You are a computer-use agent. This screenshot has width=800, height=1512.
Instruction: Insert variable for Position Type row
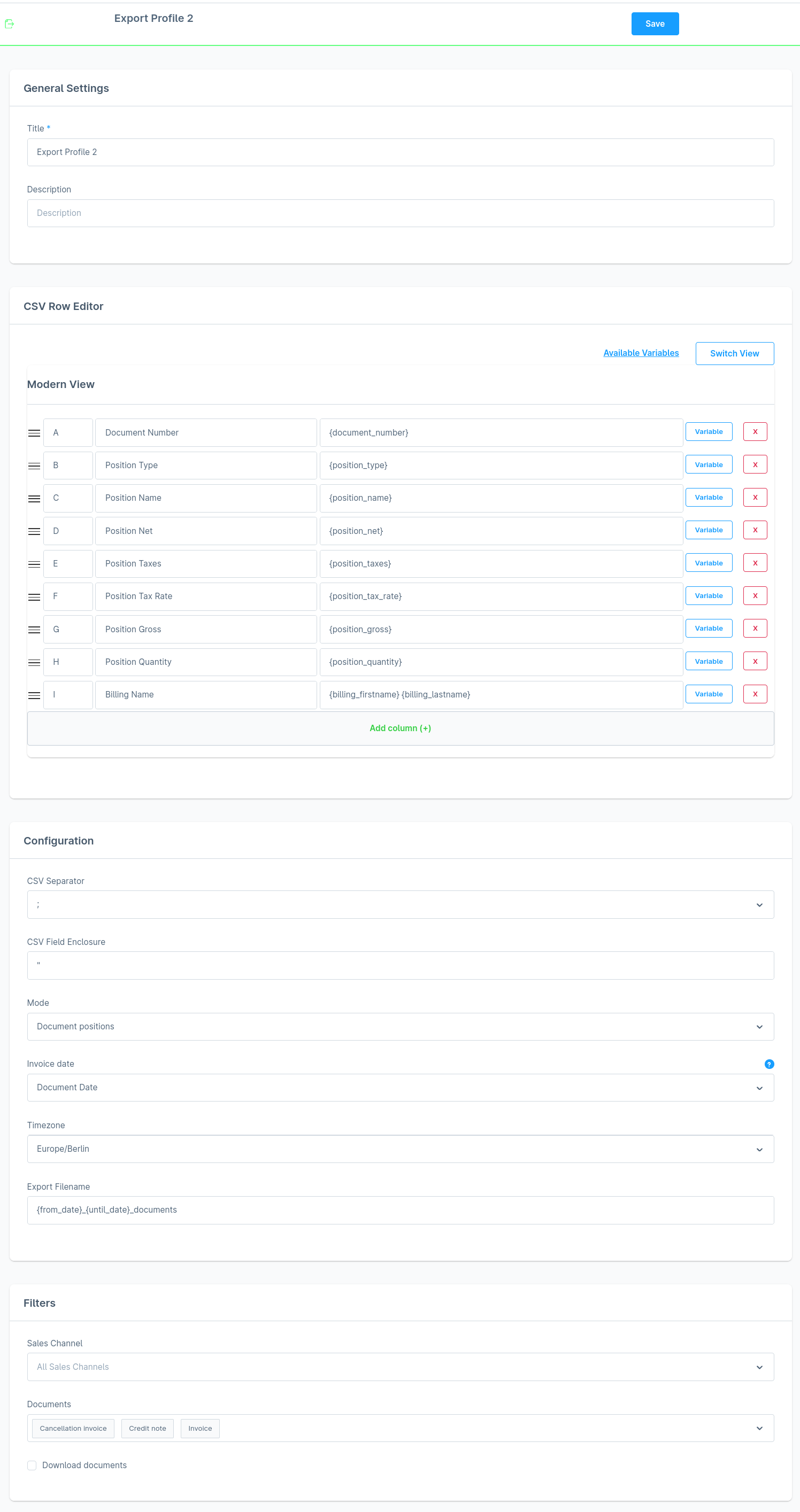point(709,465)
